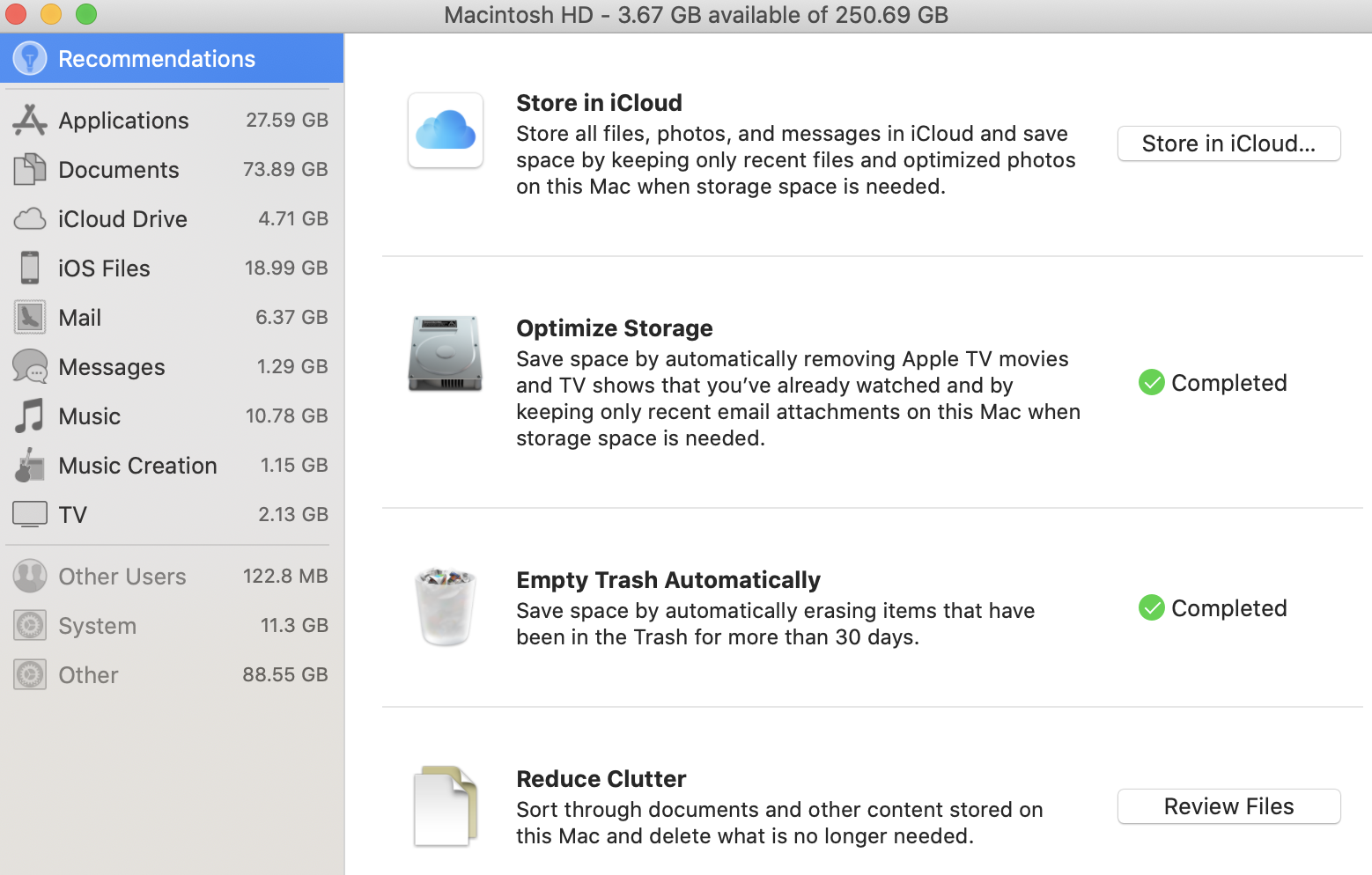Click the 18.99 GB iOS Files size
Screen dimensions: 1372x875
click(x=286, y=268)
